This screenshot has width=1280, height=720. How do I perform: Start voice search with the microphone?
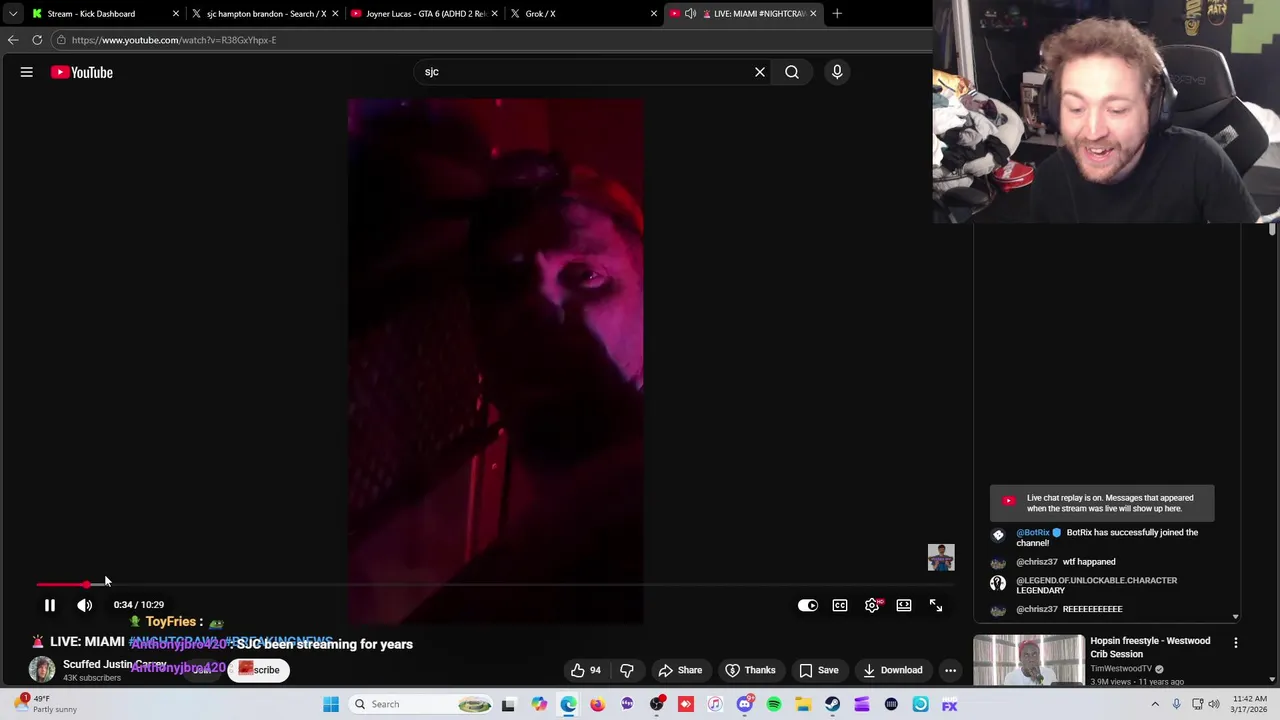coord(837,72)
